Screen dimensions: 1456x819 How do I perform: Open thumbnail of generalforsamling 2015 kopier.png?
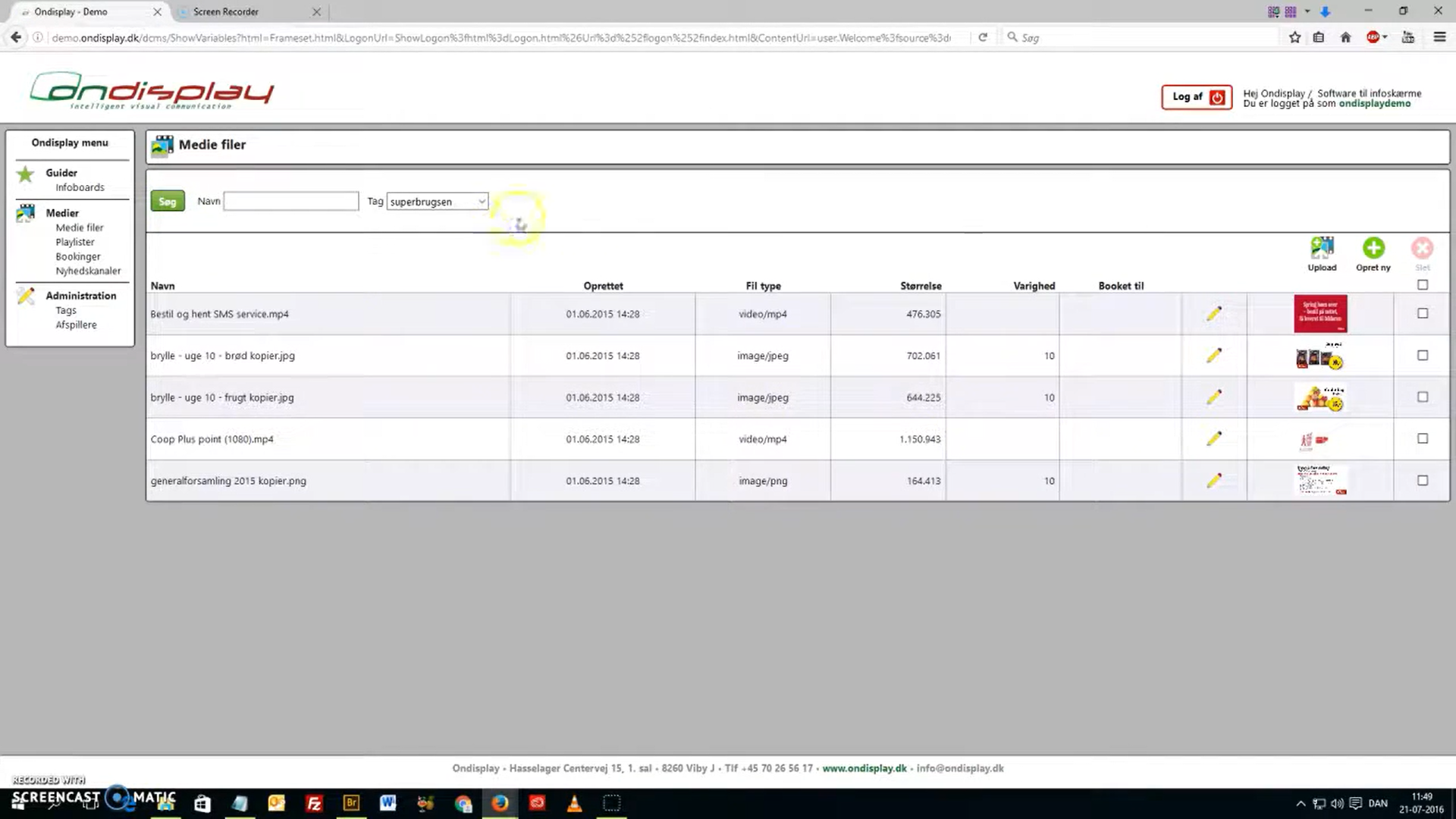tap(1322, 480)
